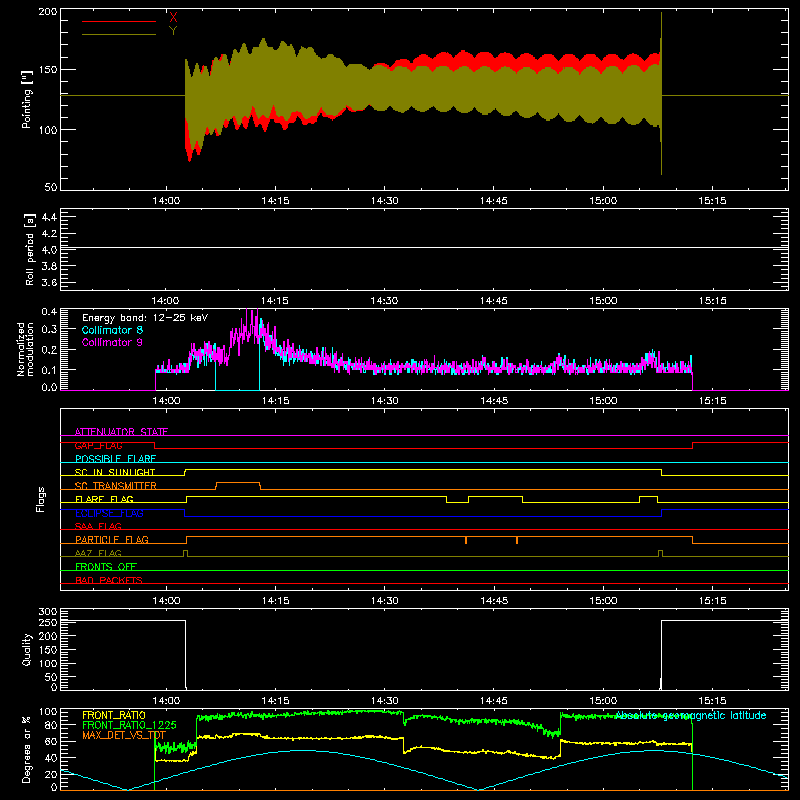Click the BAD_PACKETS flag label
This screenshot has height=800, width=800.
[x=109, y=580]
